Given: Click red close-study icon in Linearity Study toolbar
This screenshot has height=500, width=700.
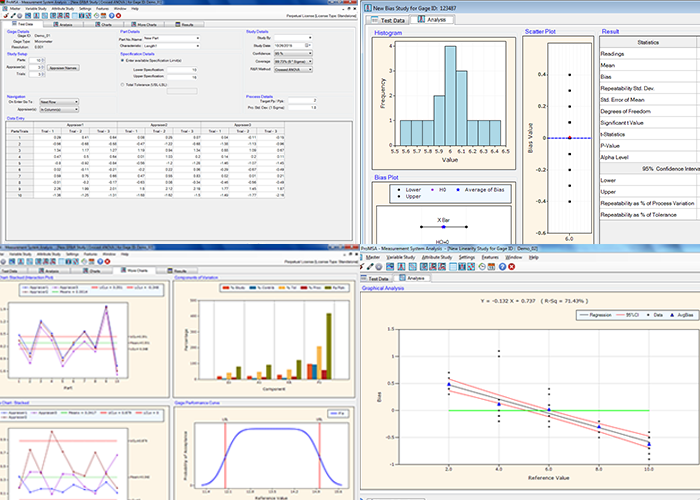Looking at the screenshot, I should coord(512,267).
